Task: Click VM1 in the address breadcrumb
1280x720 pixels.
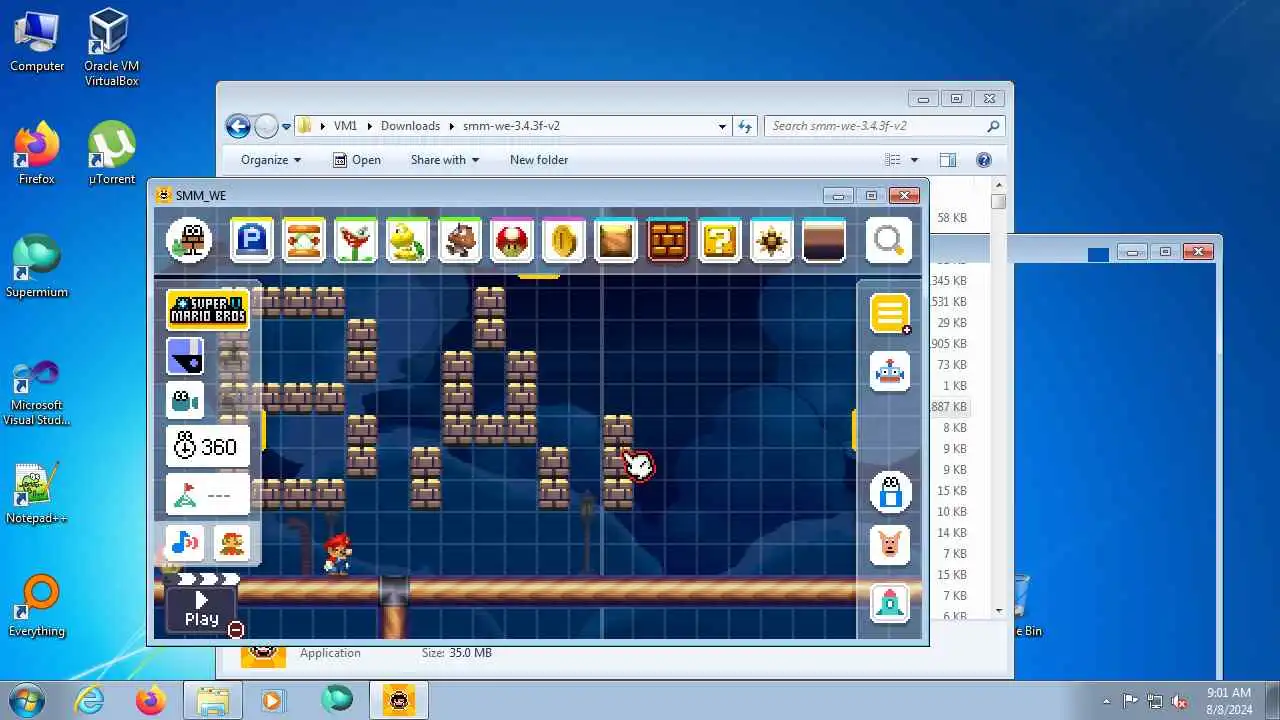Action: [345, 126]
